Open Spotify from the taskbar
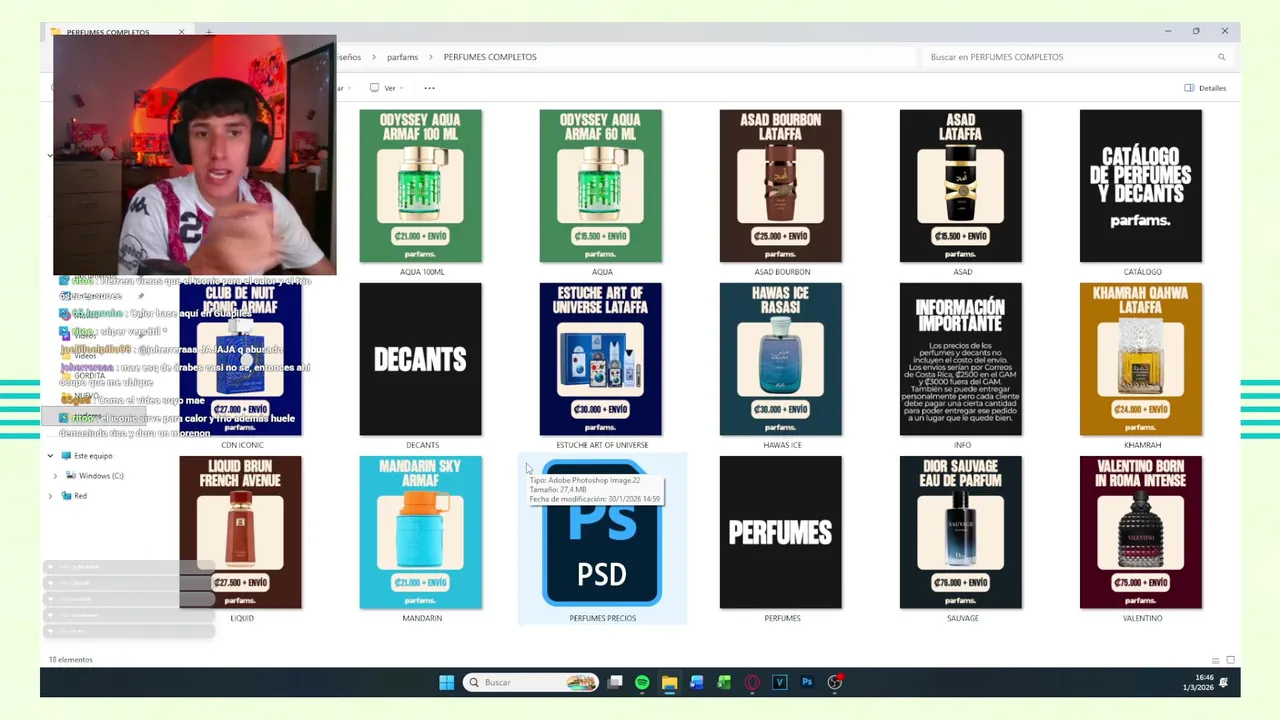 pos(642,682)
